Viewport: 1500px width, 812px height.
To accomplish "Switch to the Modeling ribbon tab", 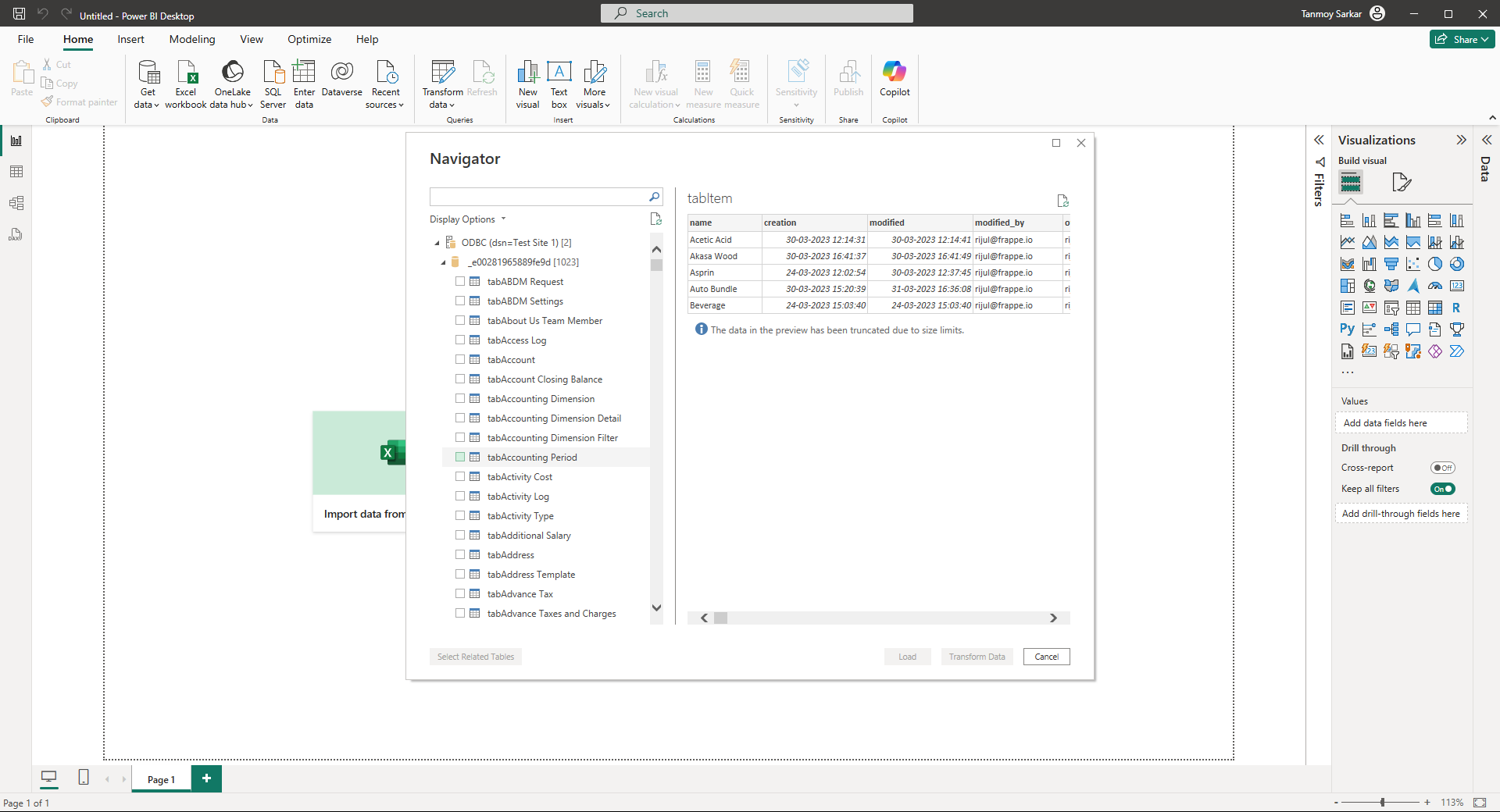I will pyautogui.click(x=192, y=39).
